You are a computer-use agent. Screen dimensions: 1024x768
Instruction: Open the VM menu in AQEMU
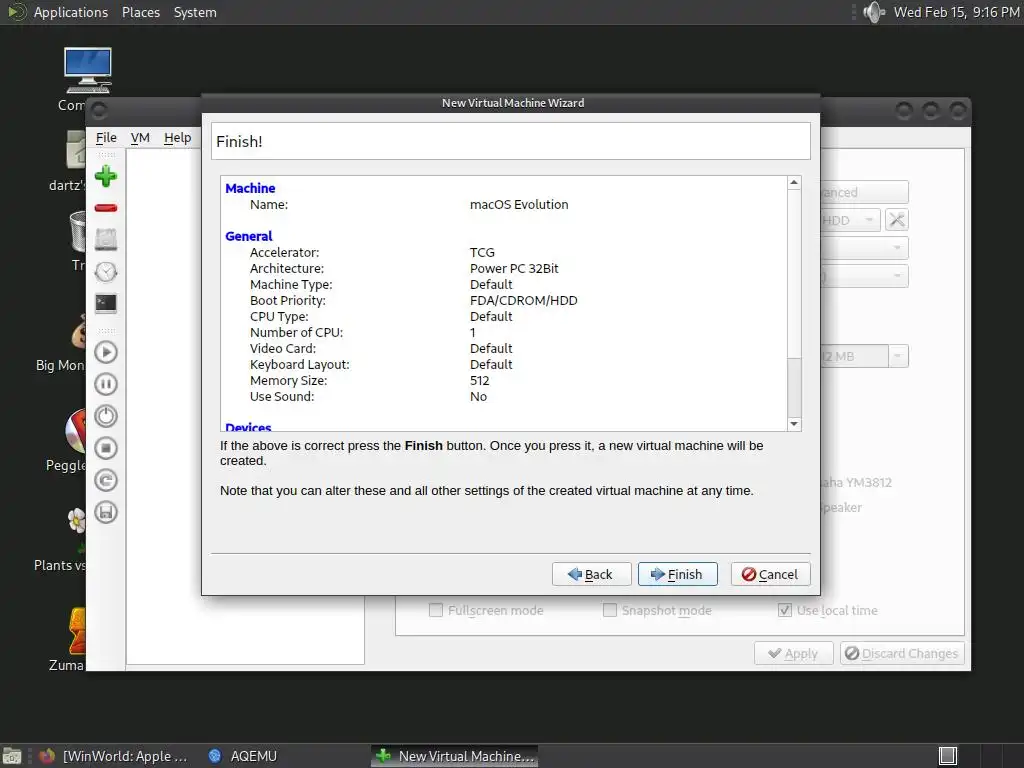coord(140,138)
